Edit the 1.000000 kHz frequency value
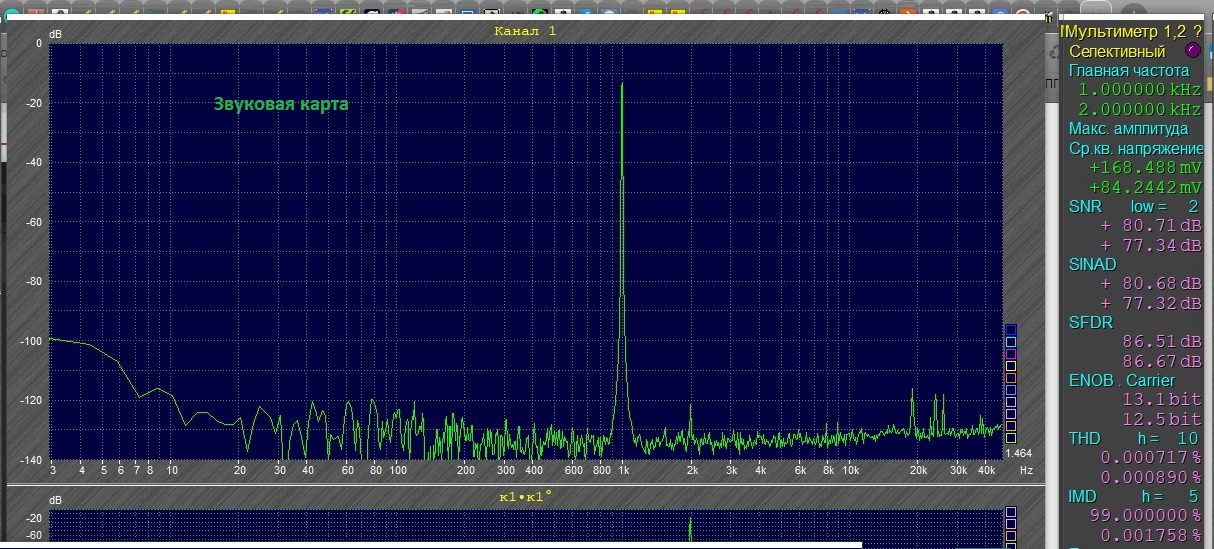Screen dimensions: 1214x549 click(x=1139, y=90)
